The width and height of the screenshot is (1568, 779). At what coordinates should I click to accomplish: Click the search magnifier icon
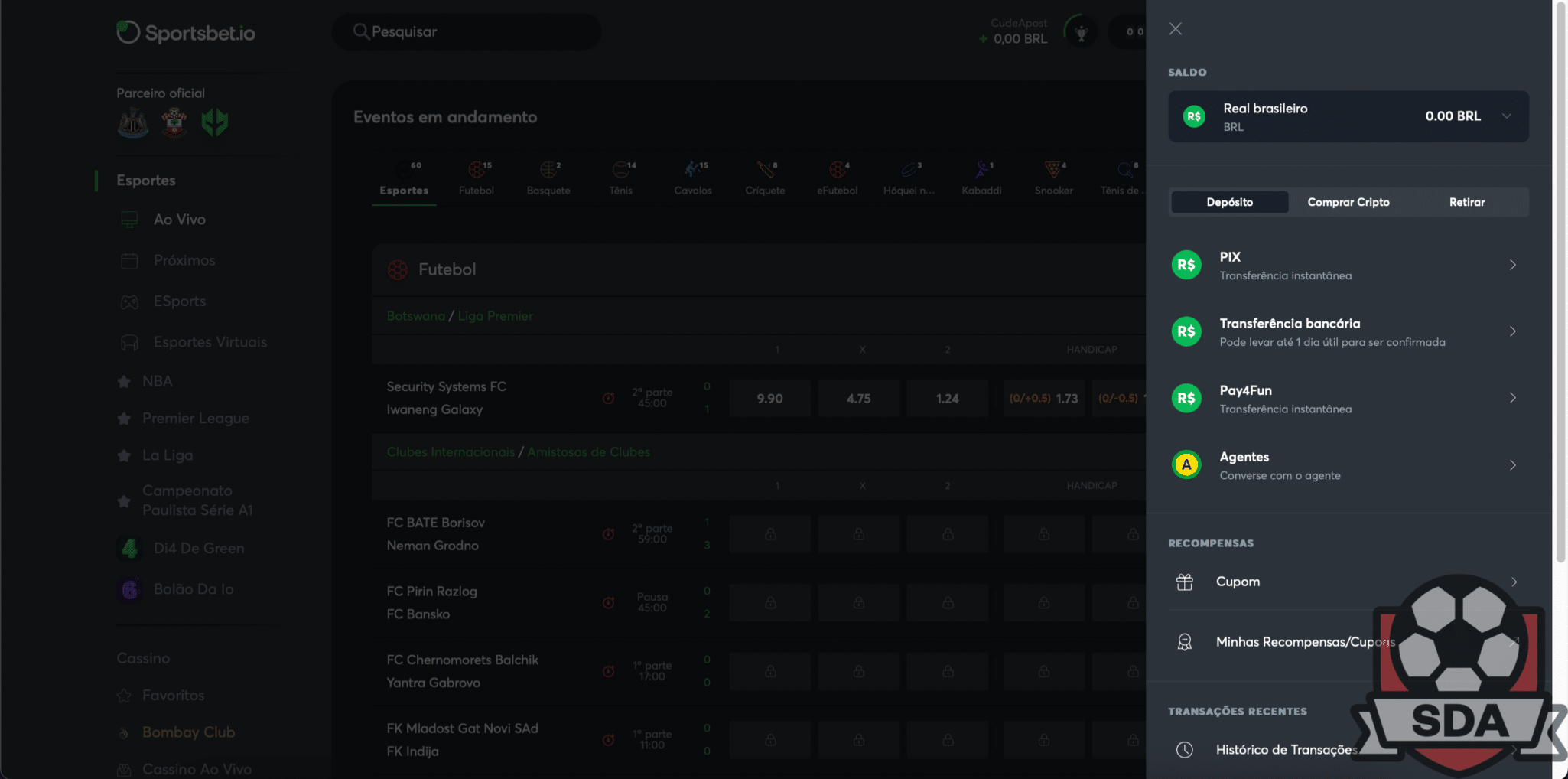(360, 31)
